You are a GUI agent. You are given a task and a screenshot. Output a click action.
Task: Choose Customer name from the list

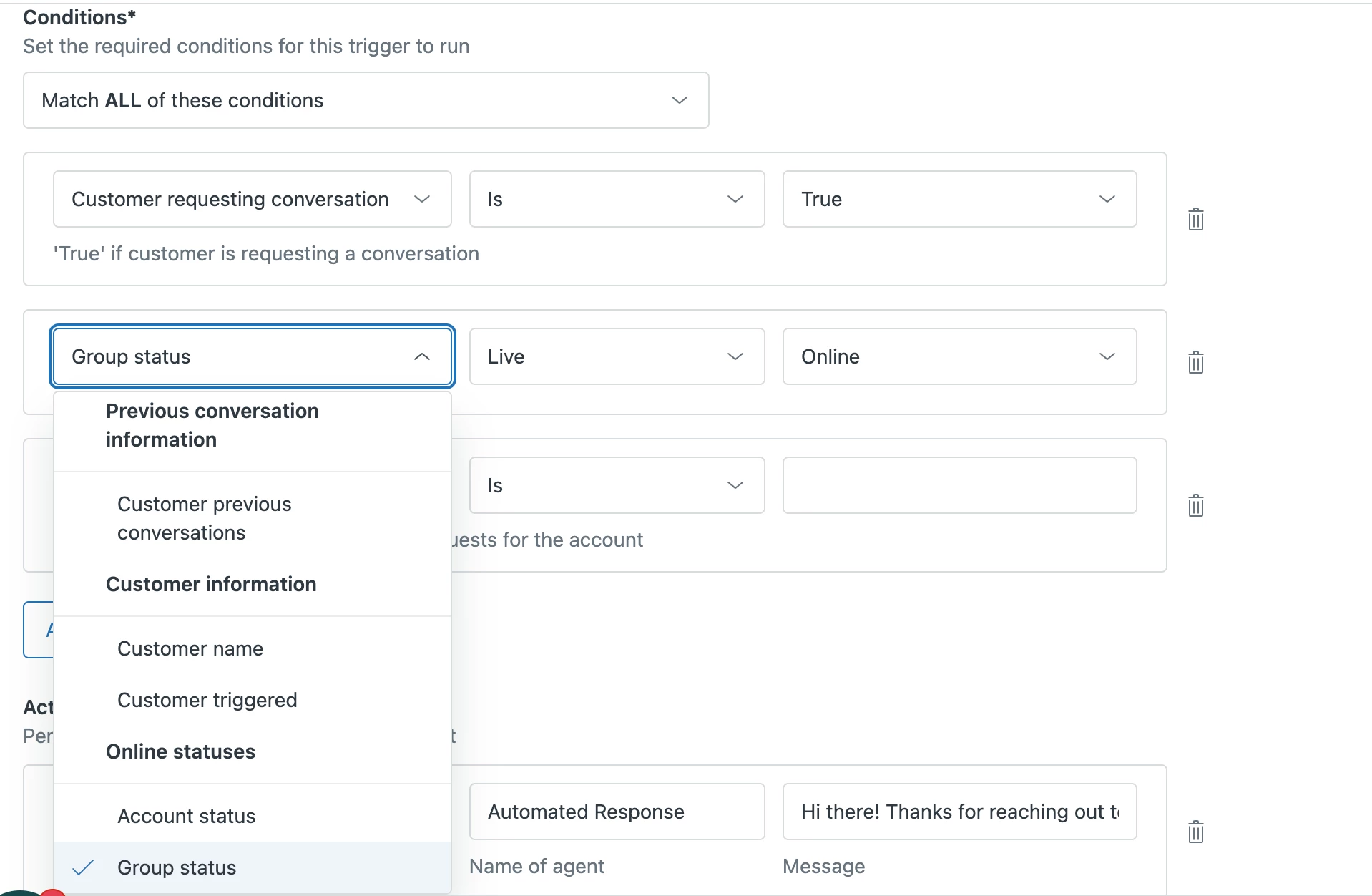190,648
